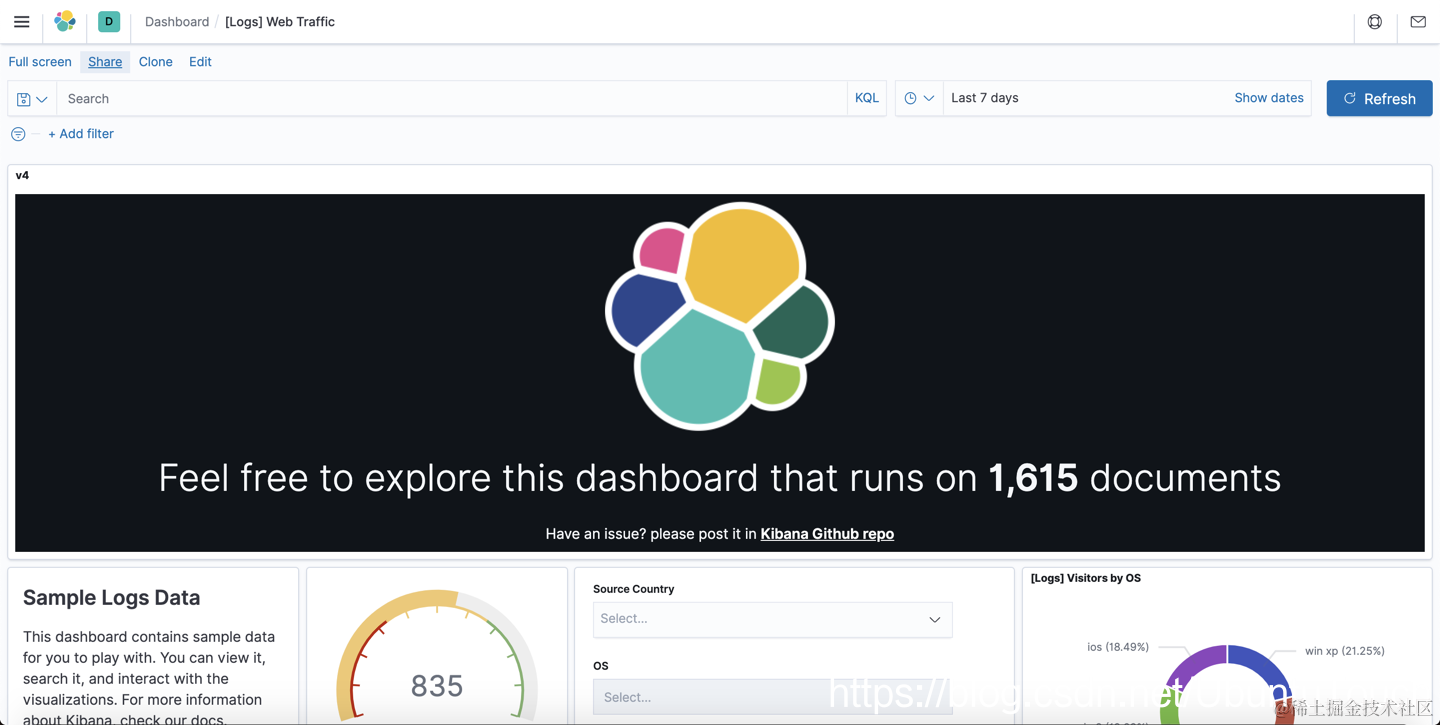Image resolution: width=1440 pixels, height=725 pixels.
Task: Open the newsfeed mail icon
Action: [x=1418, y=21]
